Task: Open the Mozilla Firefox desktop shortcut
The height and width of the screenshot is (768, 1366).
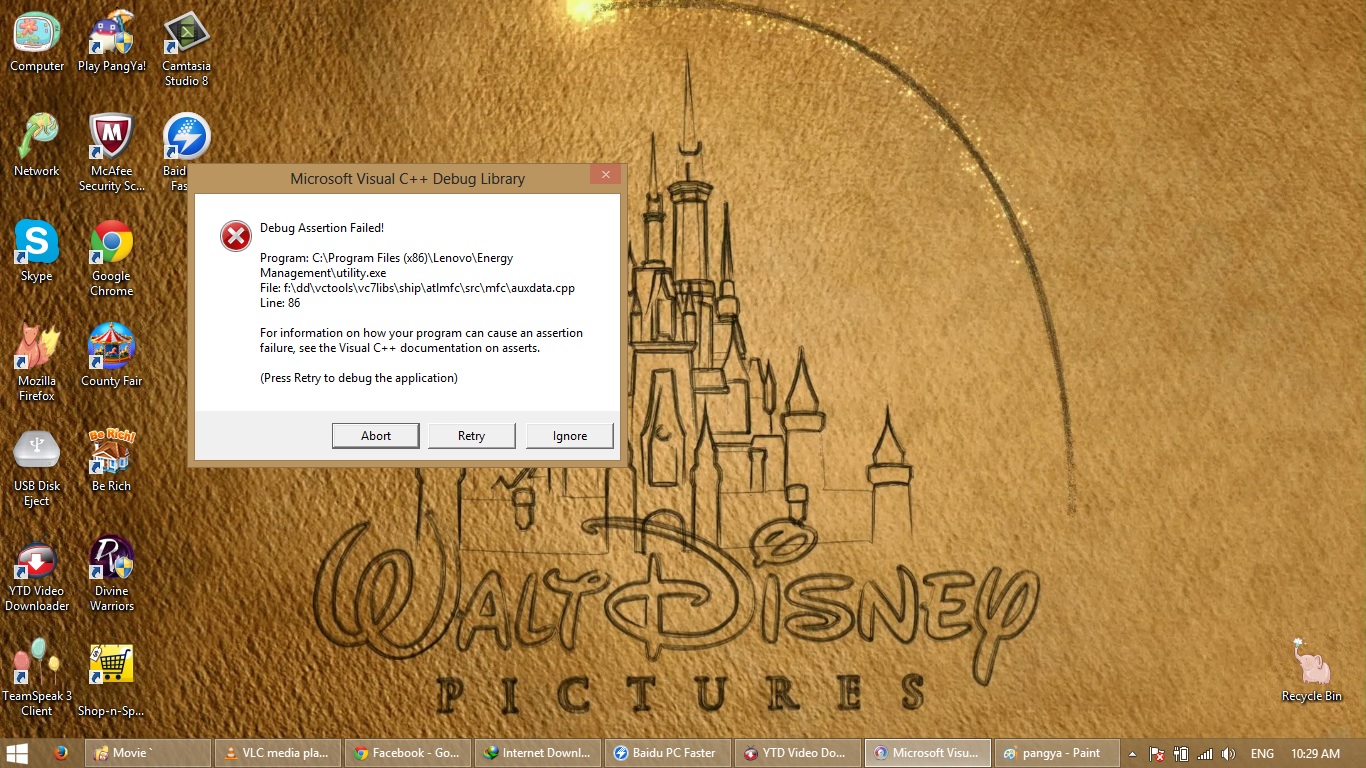Action: pyautogui.click(x=37, y=363)
